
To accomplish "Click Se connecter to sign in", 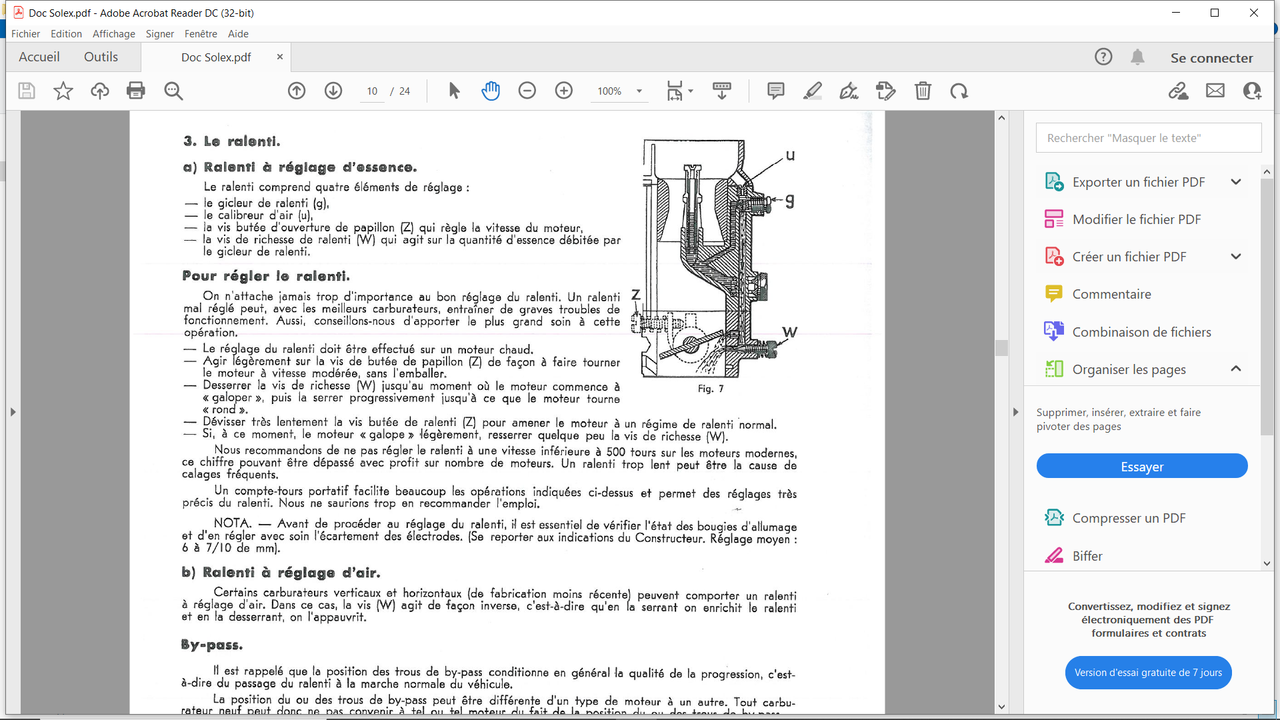I will click(1212, 58).
